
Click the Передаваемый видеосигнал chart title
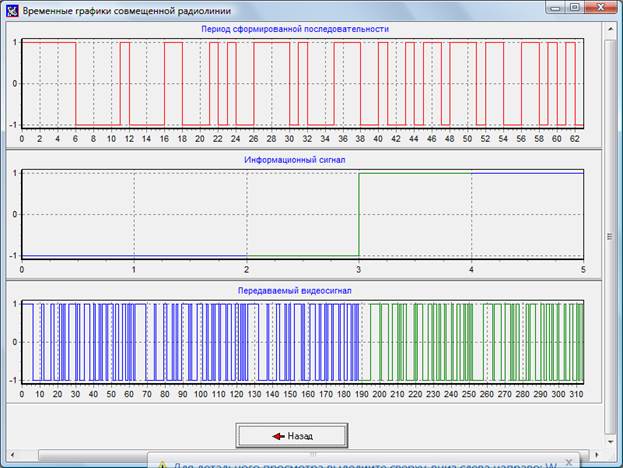[294, 290]
